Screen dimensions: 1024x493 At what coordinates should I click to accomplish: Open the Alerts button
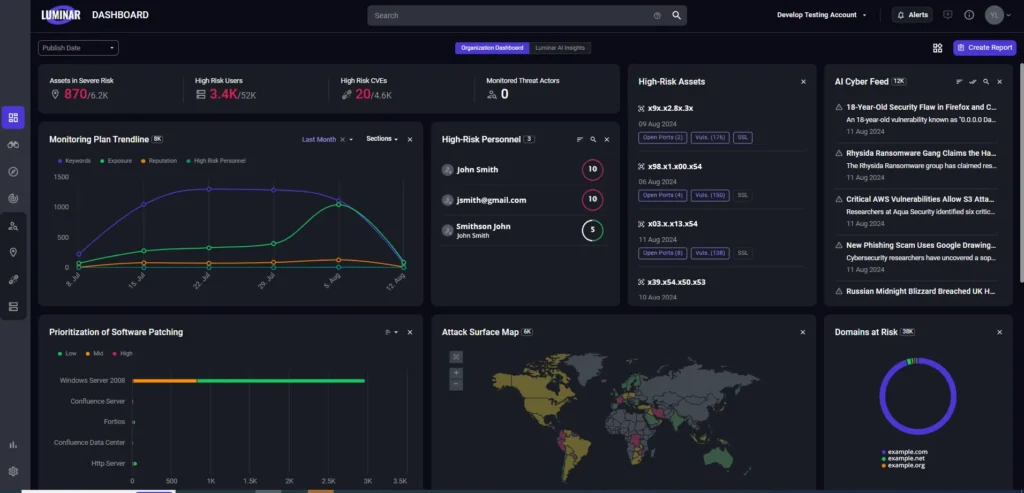pos(912,15)
